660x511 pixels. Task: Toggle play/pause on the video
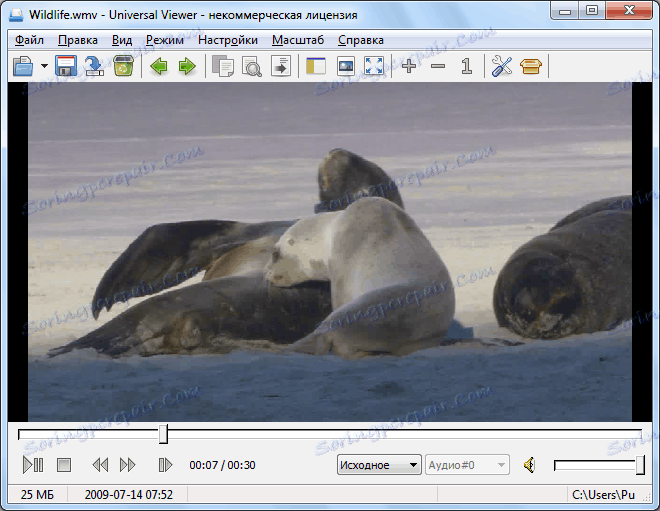point(33,465)
